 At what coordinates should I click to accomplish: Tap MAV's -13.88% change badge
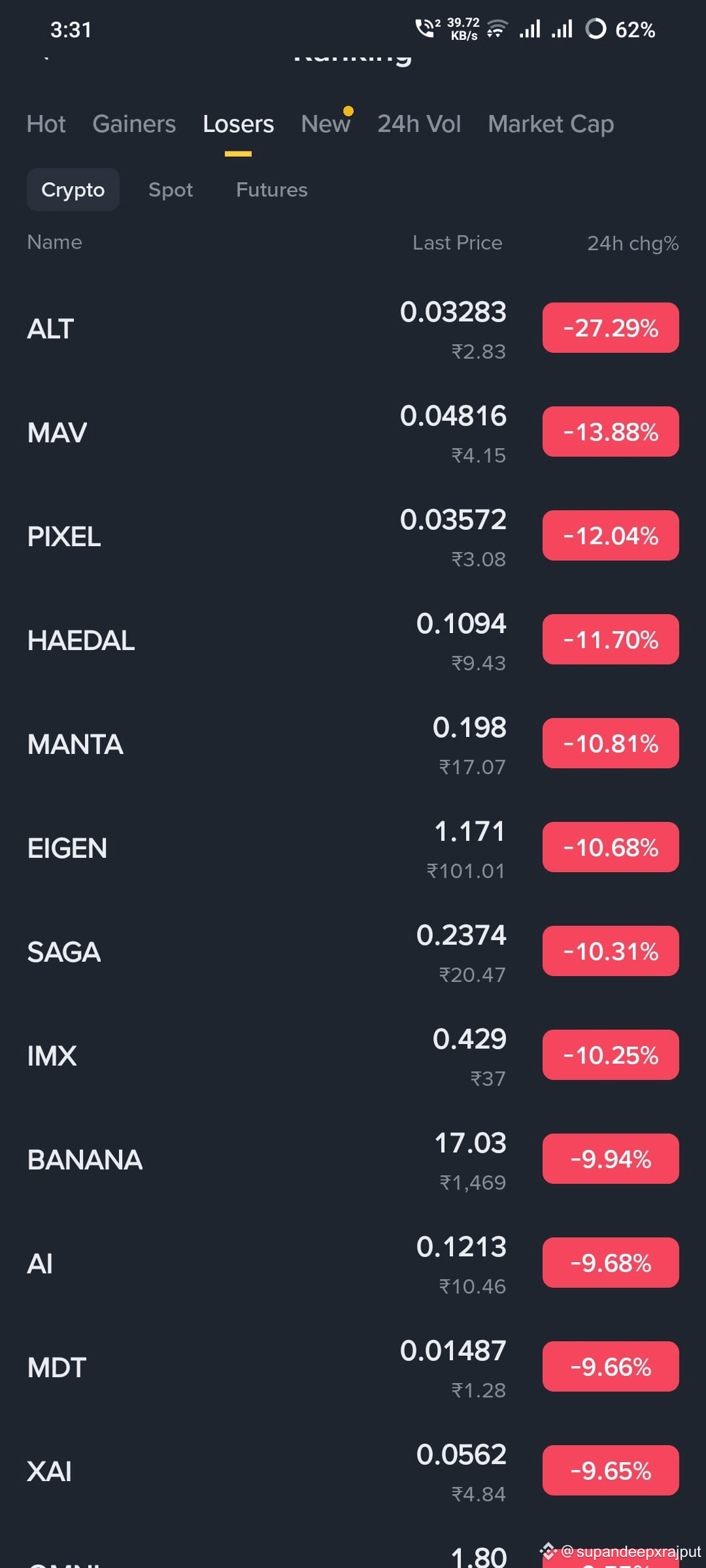point(611,432)
